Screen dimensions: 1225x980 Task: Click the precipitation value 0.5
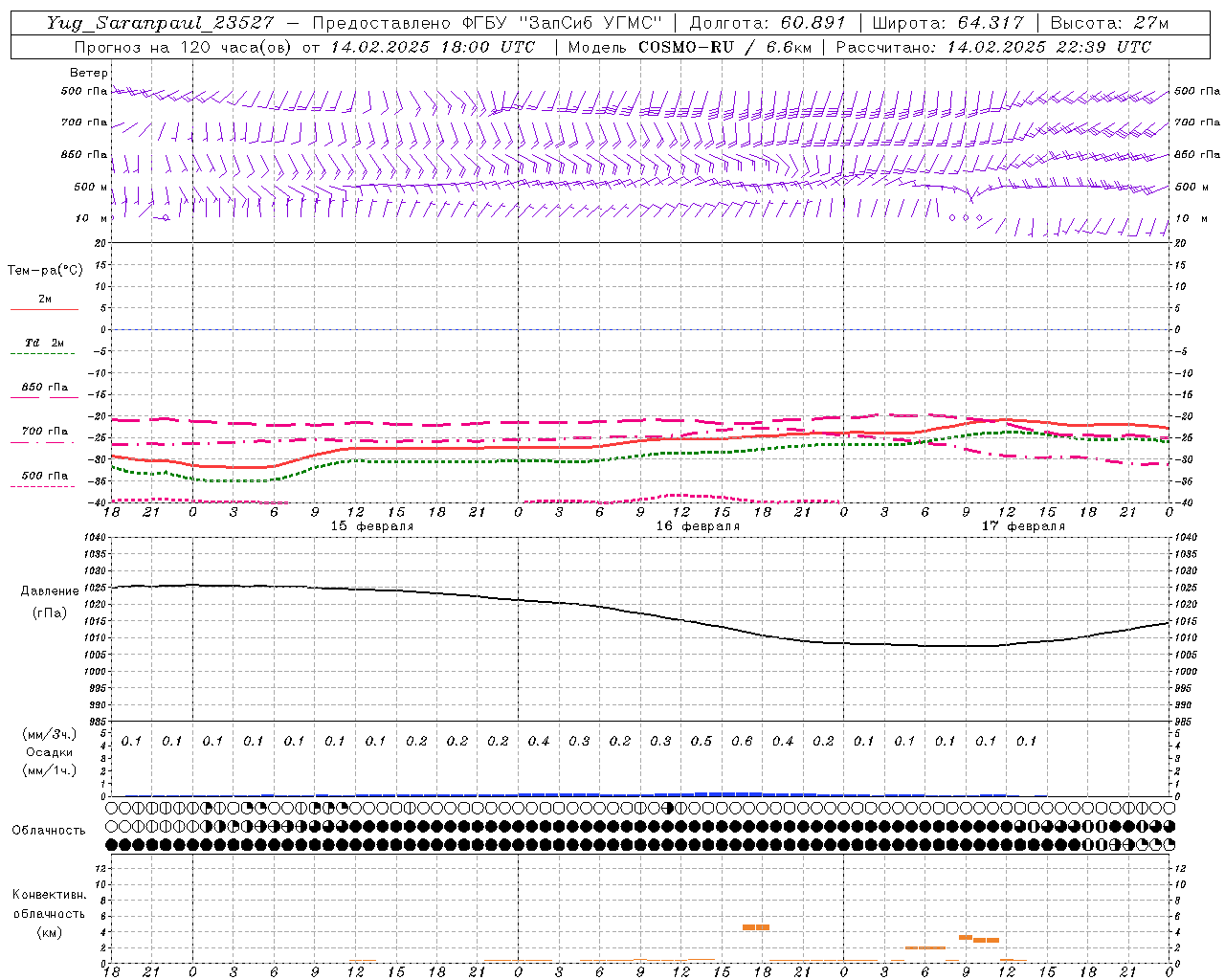[702, 741]
